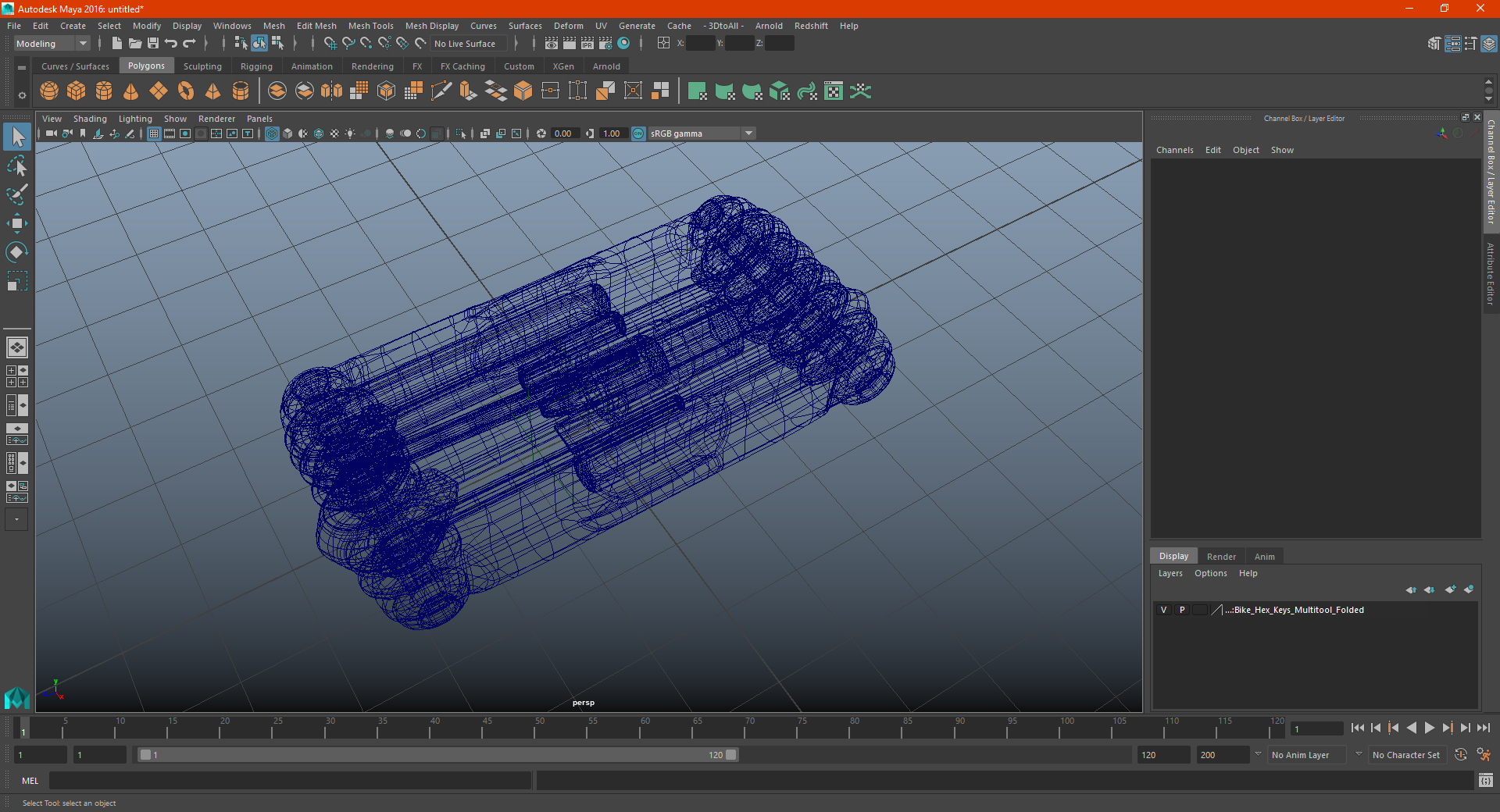The width and height of the screenshot is (1500, 812).
Task: Activate the Scale tool in toolbox
Action: tap(17, 280)
